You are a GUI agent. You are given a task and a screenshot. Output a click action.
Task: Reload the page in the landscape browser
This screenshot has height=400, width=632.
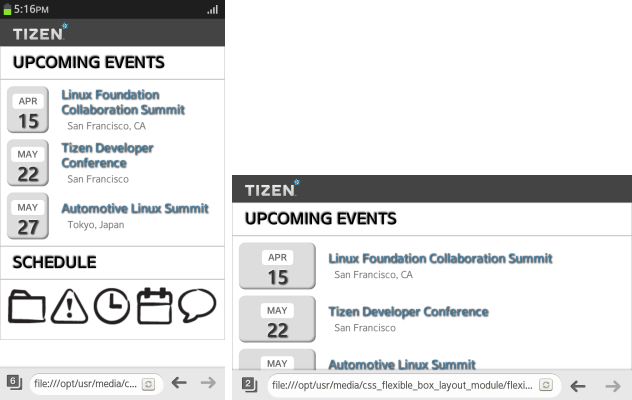[x=546, y=384]
